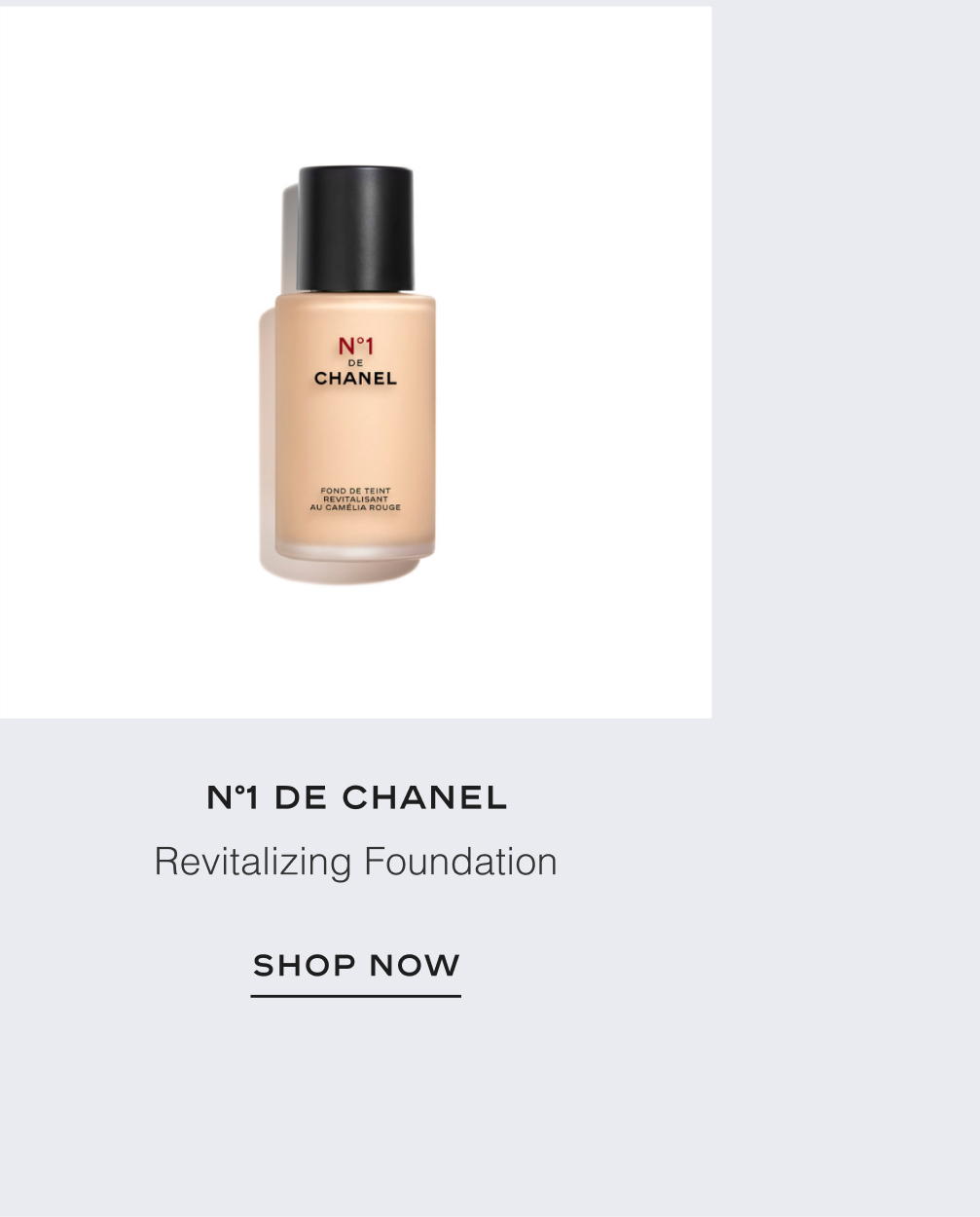Click the N°1 text in the bold heading
This screenshot has width=980, height=1217.
coord(233,797)
